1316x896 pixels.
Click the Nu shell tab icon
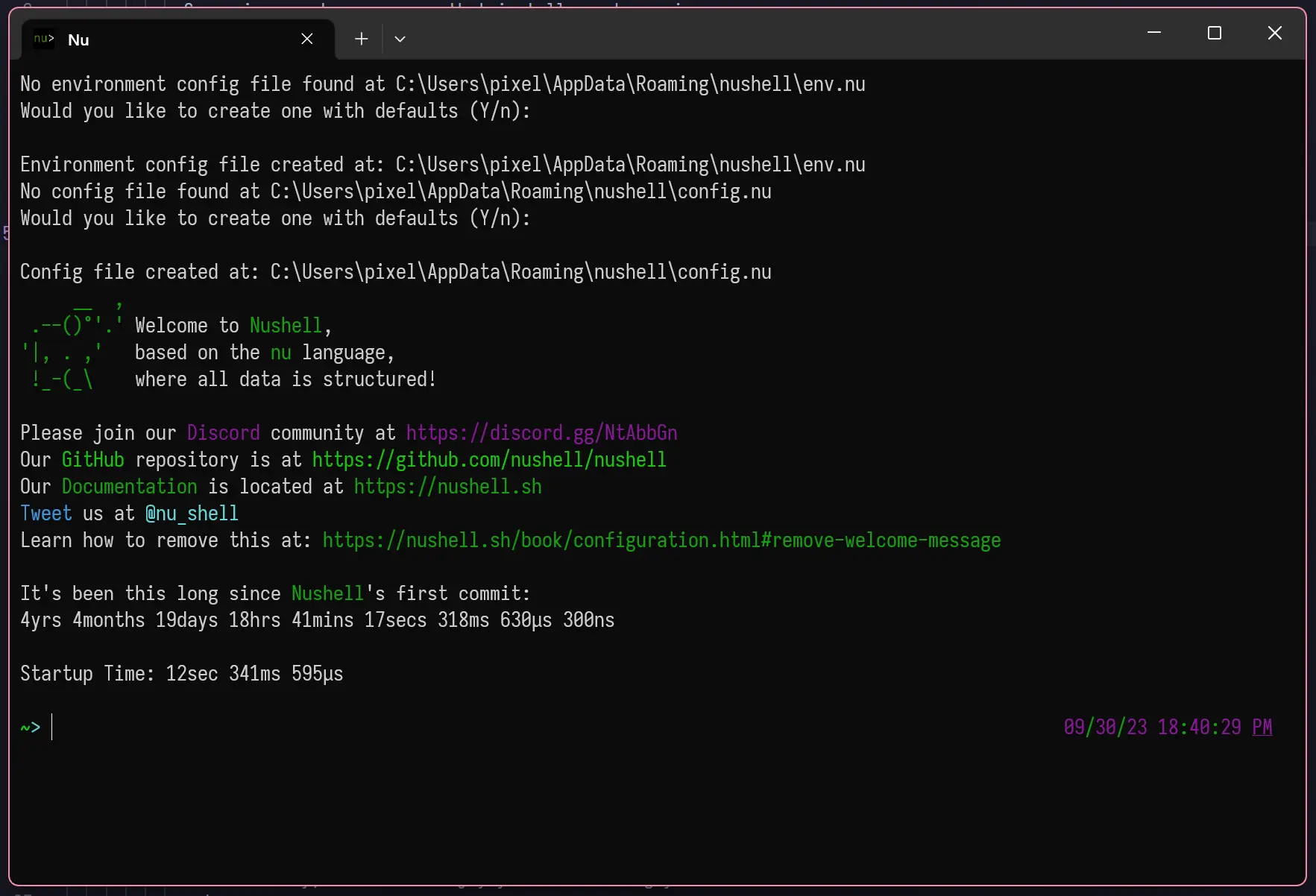(x=44, y=39)
